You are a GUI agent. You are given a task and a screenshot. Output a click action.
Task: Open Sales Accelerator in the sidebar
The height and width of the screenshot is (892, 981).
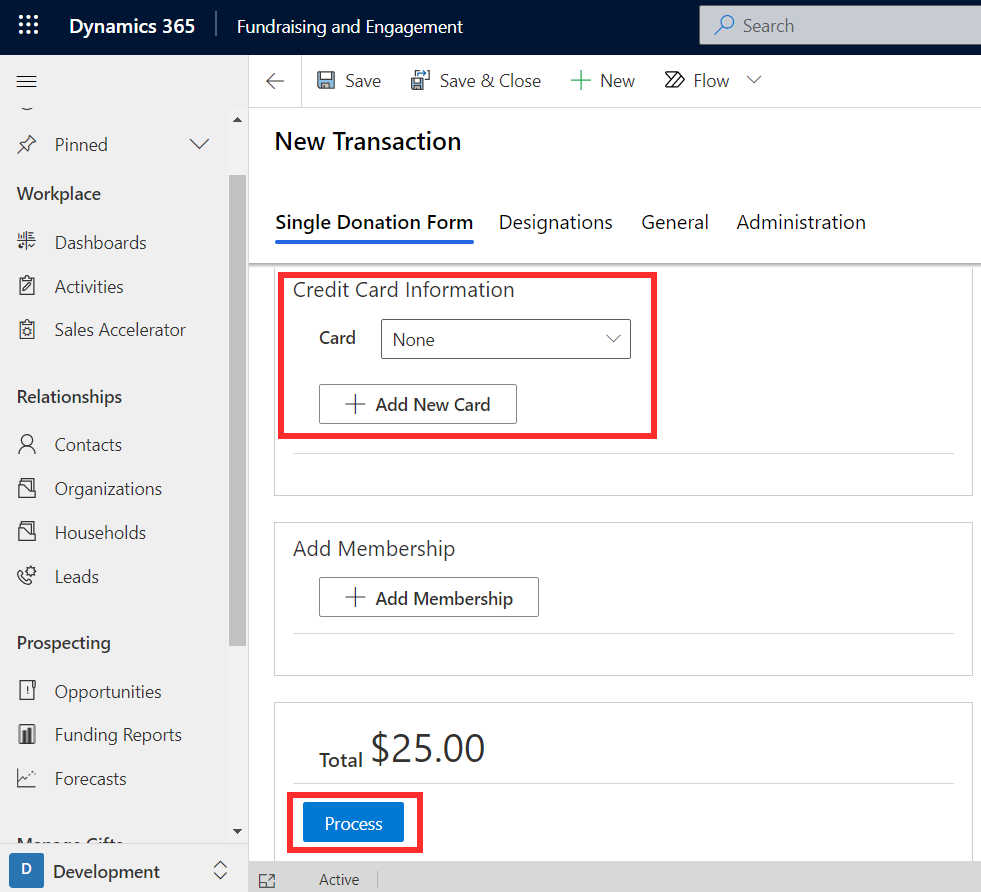pyautogui.click(x=120, y=330)
